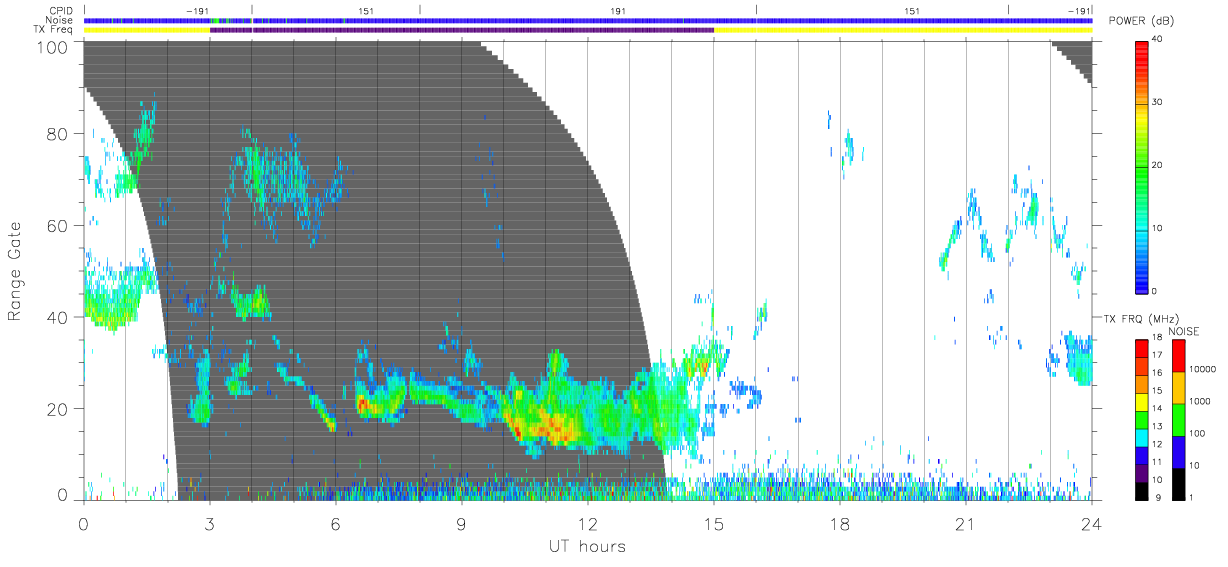The image size is (1228, 567).
Task: Click the TX FRQ legend label "11"
Action: pos(1155,463)
